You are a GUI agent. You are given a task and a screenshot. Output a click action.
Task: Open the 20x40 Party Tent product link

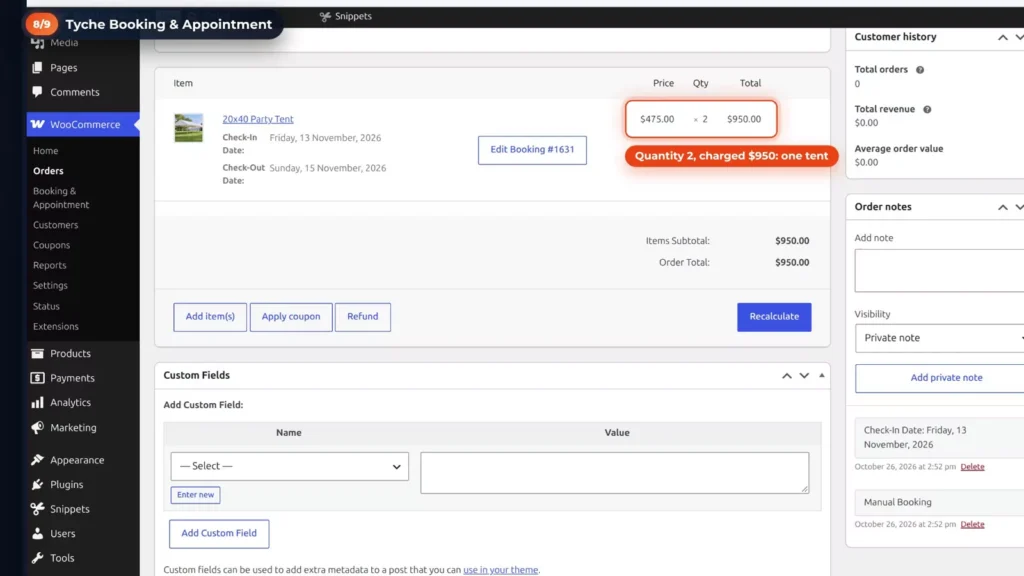[258, 119]
